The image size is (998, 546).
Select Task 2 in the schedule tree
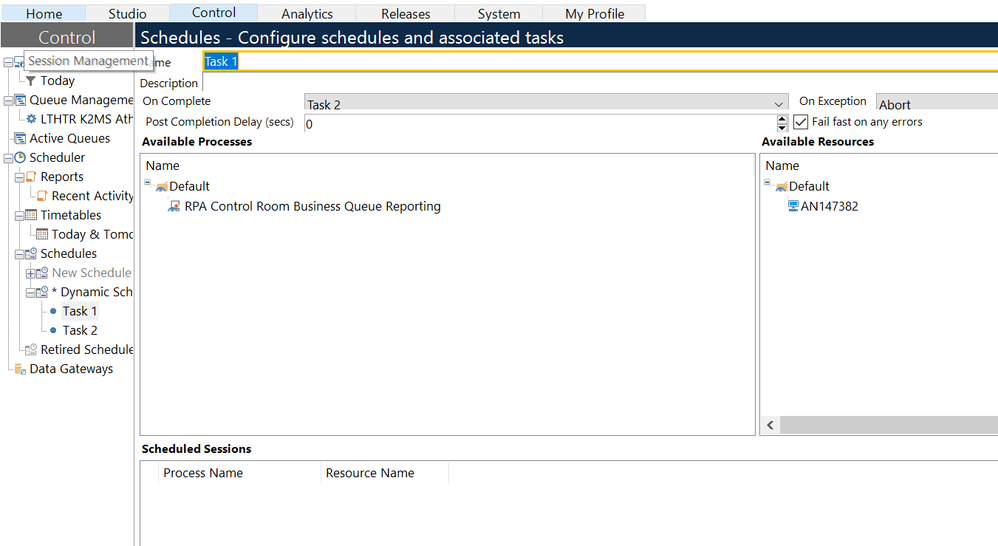[x=80, y=330]
